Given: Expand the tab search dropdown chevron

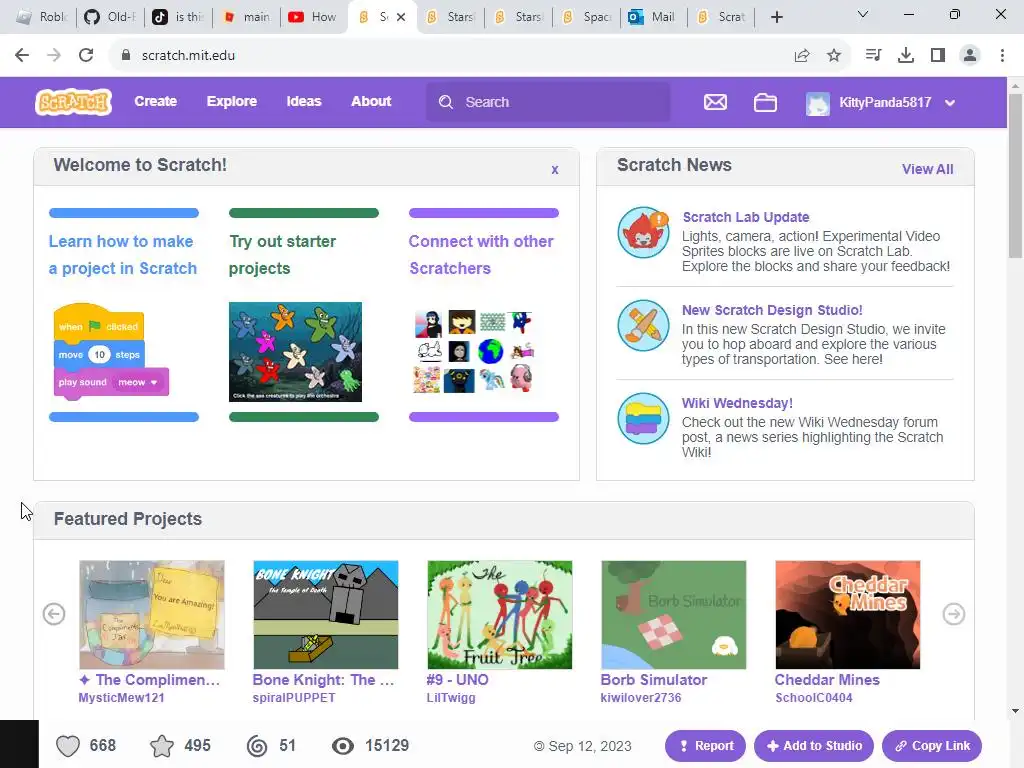Looking at the screenshot, I should (863, 14).
